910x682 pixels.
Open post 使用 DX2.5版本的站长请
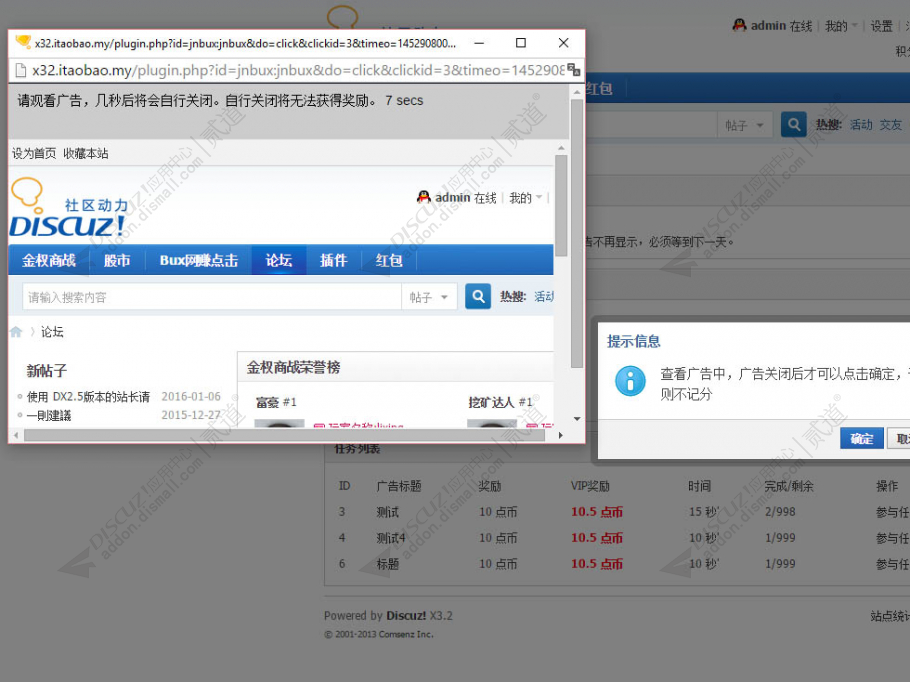[x=88, y=396]
